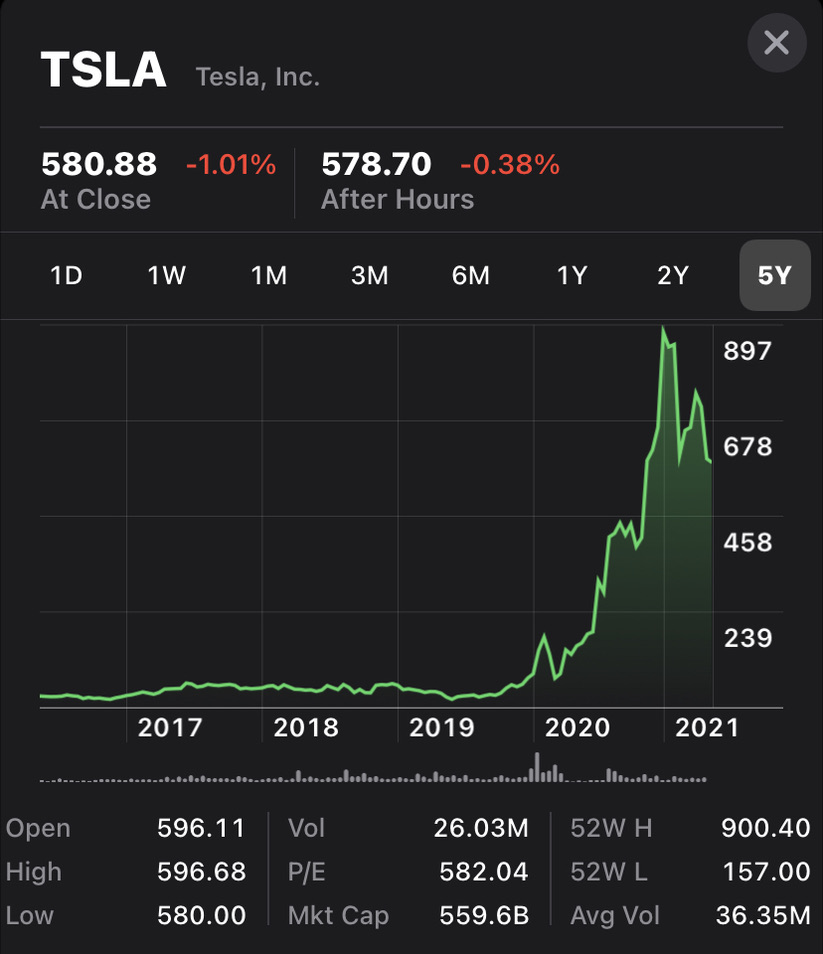
Task: Tap the P/E ratio 582.04
Action: 484,872
